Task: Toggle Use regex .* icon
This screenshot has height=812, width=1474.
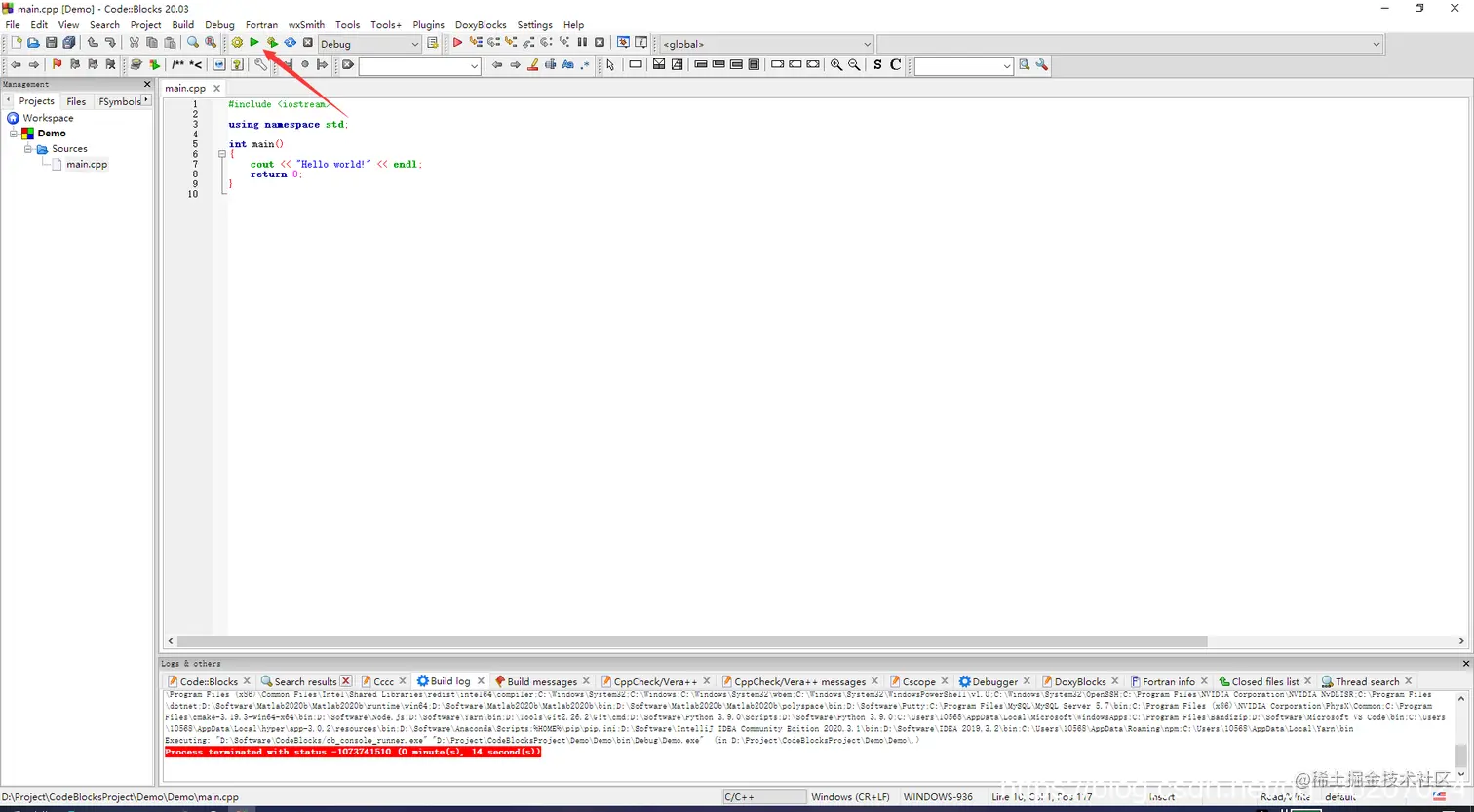Action: click(585, 65)
